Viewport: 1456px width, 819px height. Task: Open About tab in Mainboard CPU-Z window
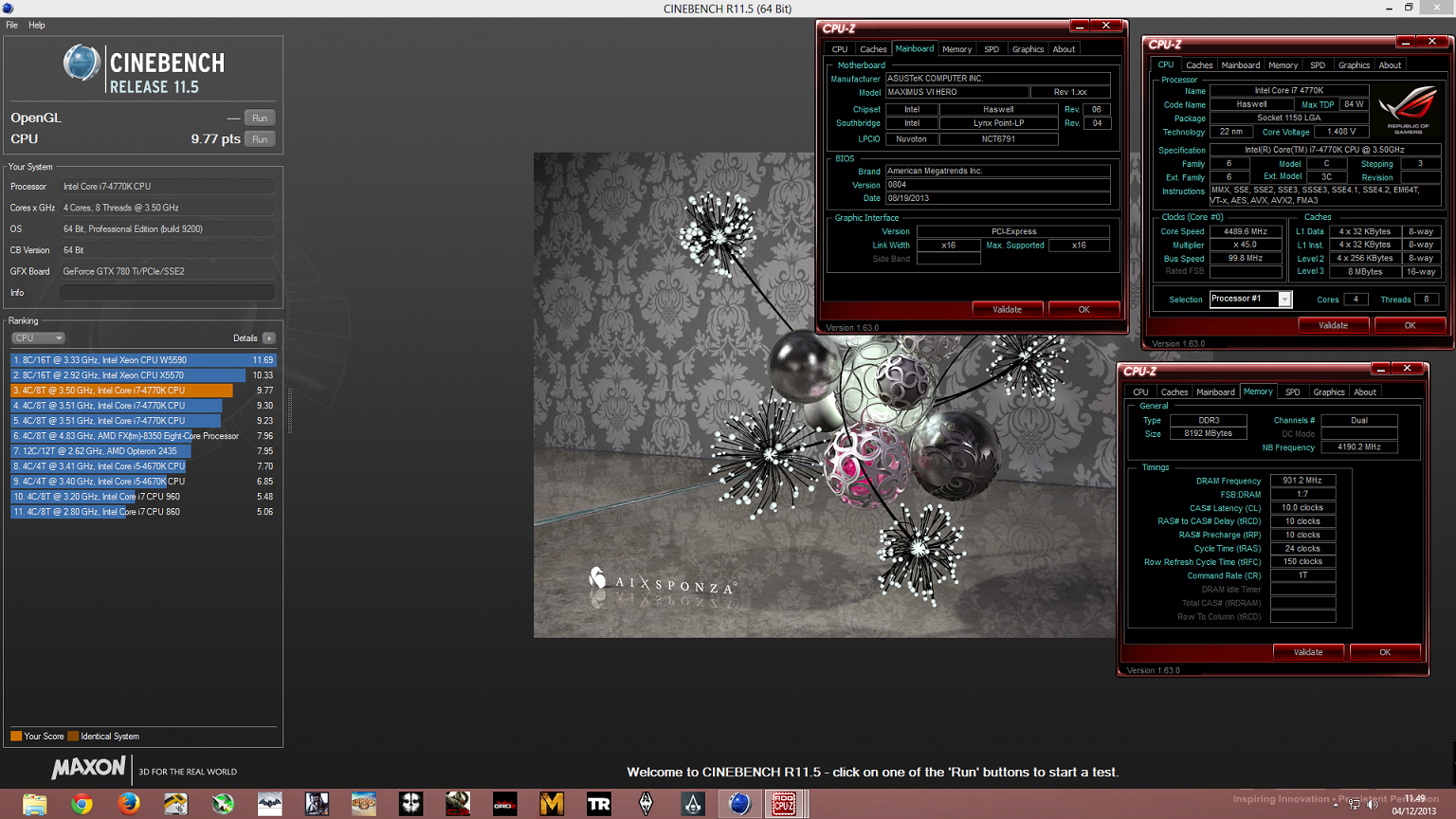(1065, 49)
